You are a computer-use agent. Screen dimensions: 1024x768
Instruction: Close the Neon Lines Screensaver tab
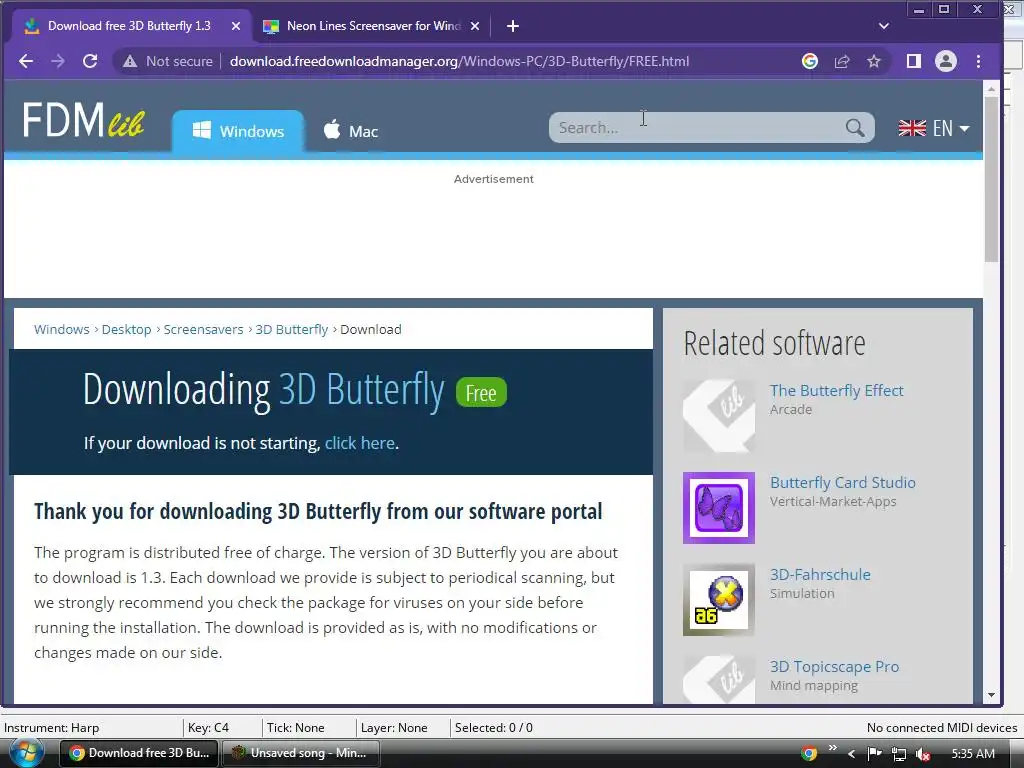(x=475, y=26)
